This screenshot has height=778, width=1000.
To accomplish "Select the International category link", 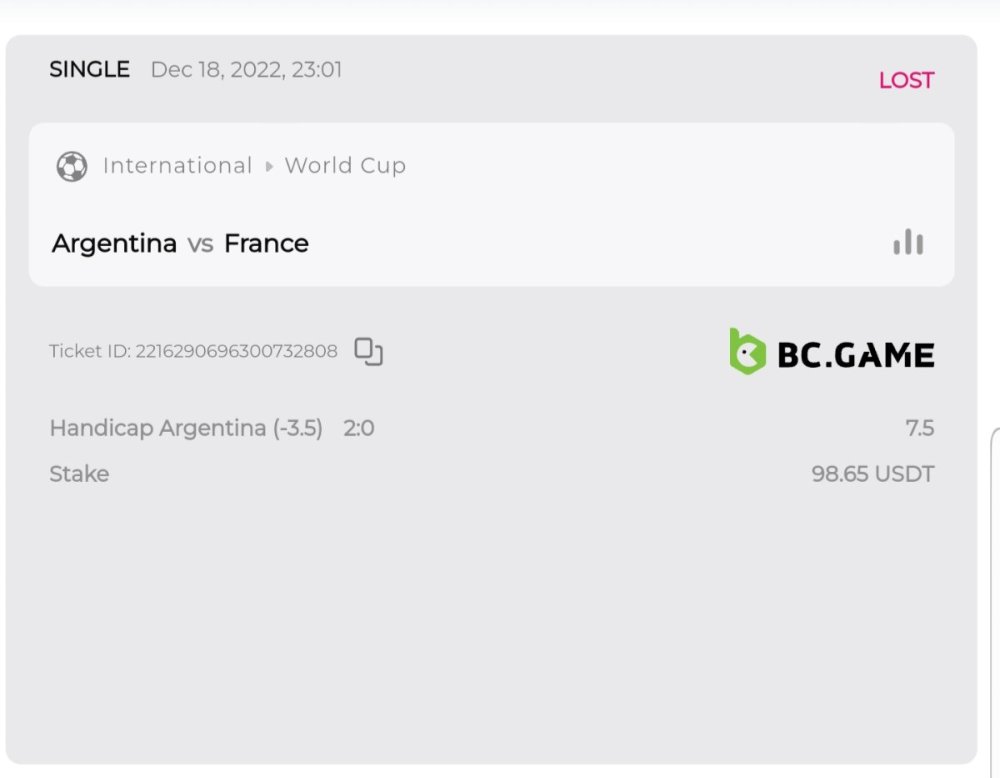I will (177, 166).
